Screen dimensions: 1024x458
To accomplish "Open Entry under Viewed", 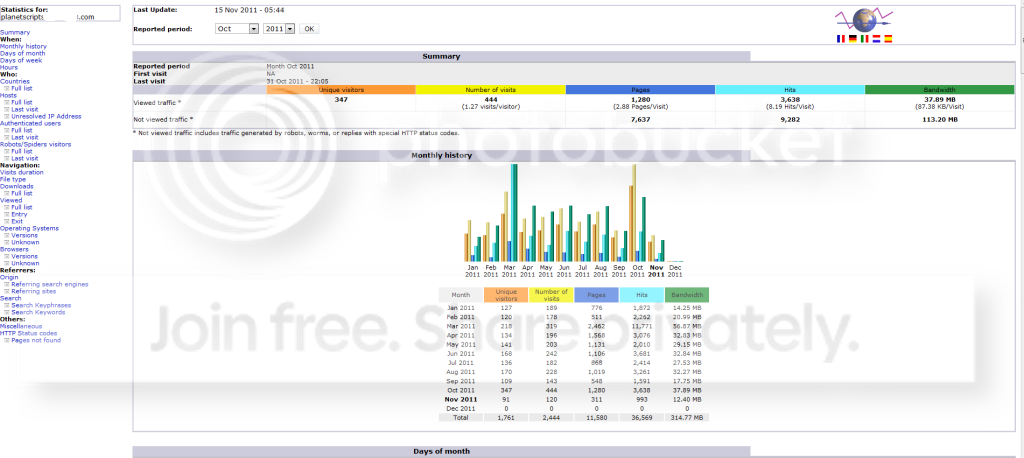I will pyautogui.click(x=18, y=214).
